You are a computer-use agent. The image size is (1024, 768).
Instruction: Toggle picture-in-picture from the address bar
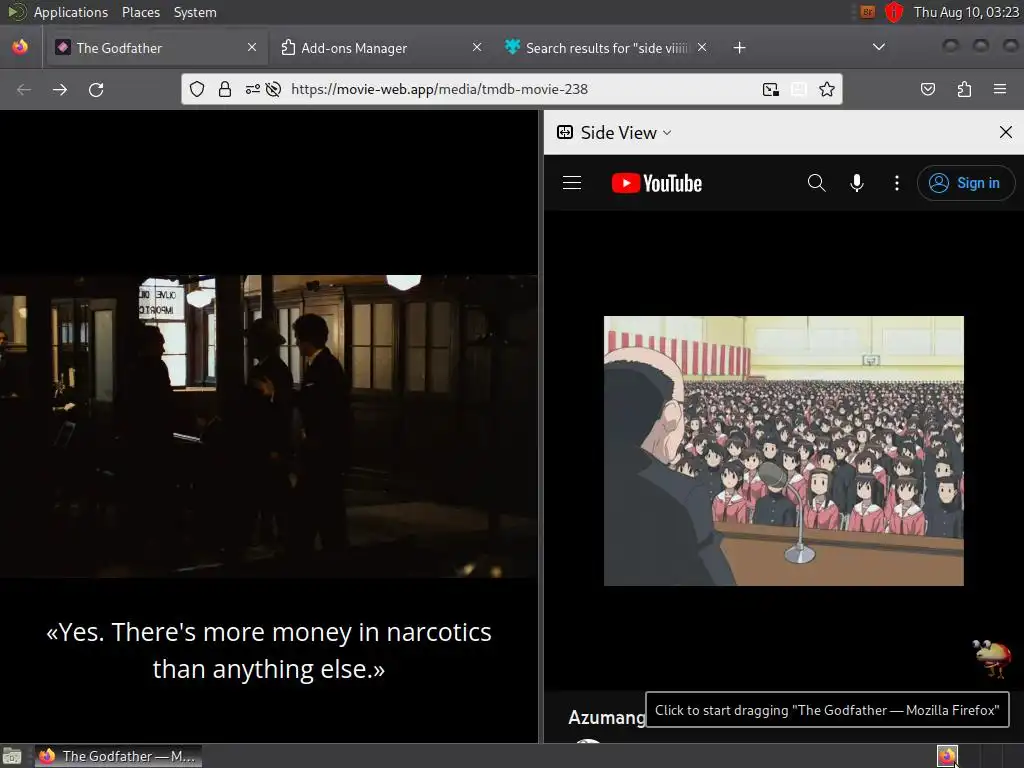coord(771,89)
